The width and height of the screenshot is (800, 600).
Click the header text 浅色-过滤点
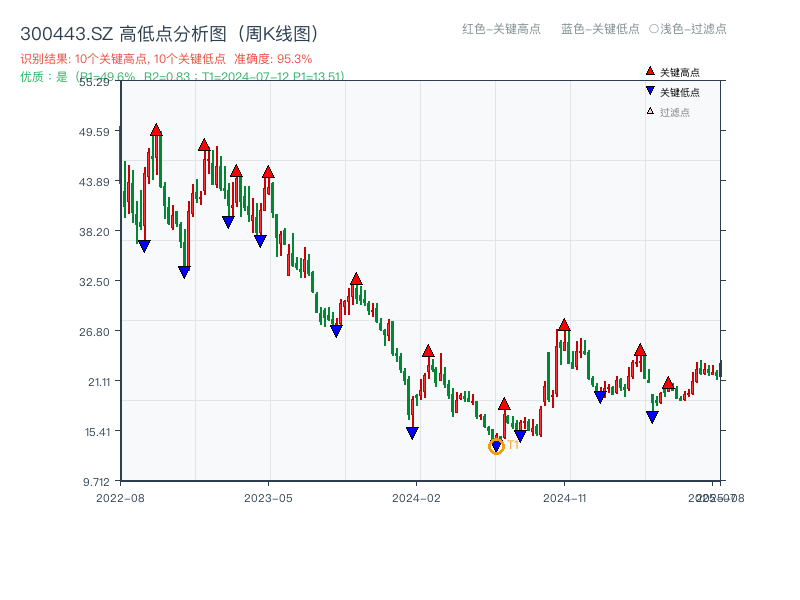pos(693,29)
